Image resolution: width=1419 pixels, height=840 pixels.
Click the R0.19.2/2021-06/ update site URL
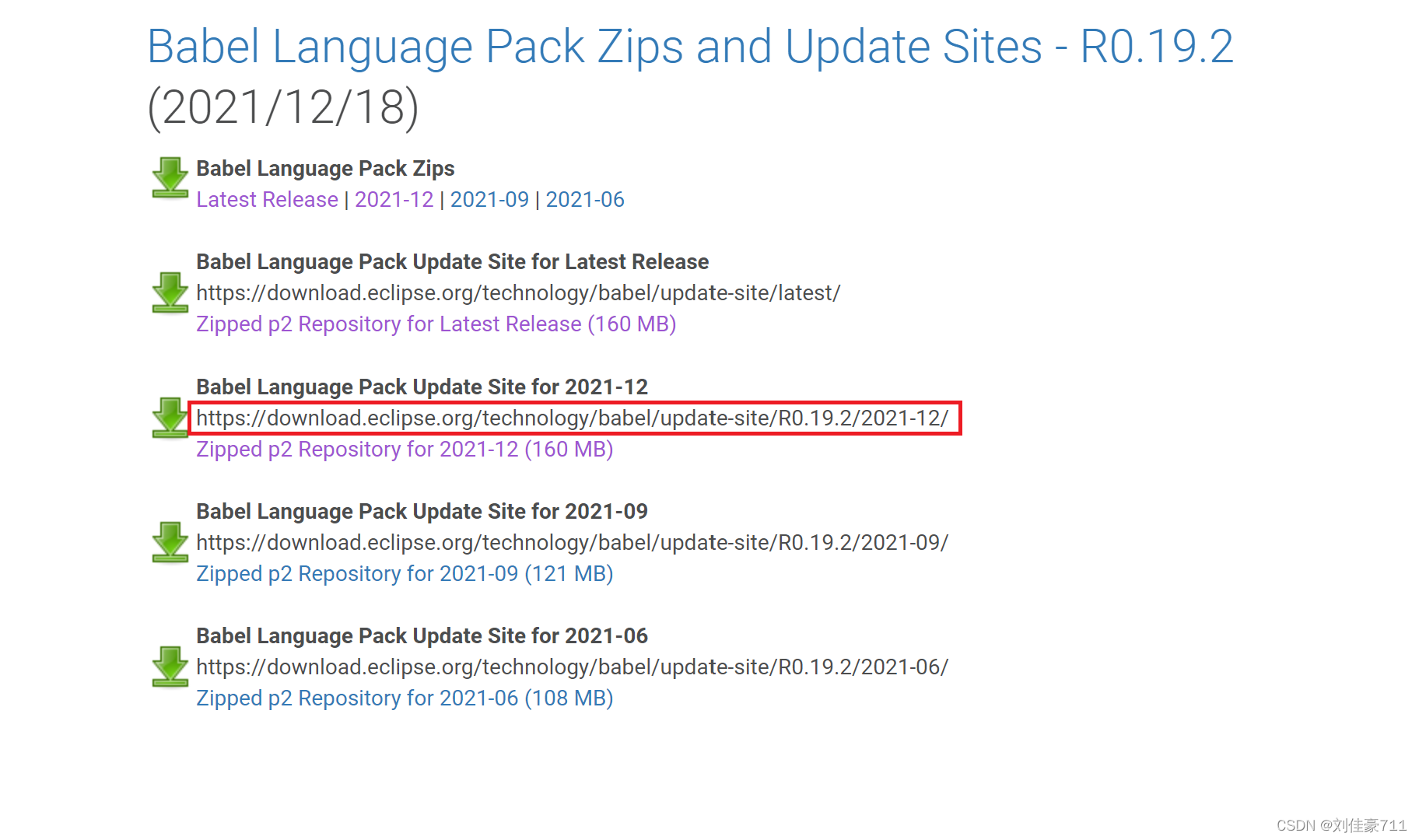coord(573,667)
